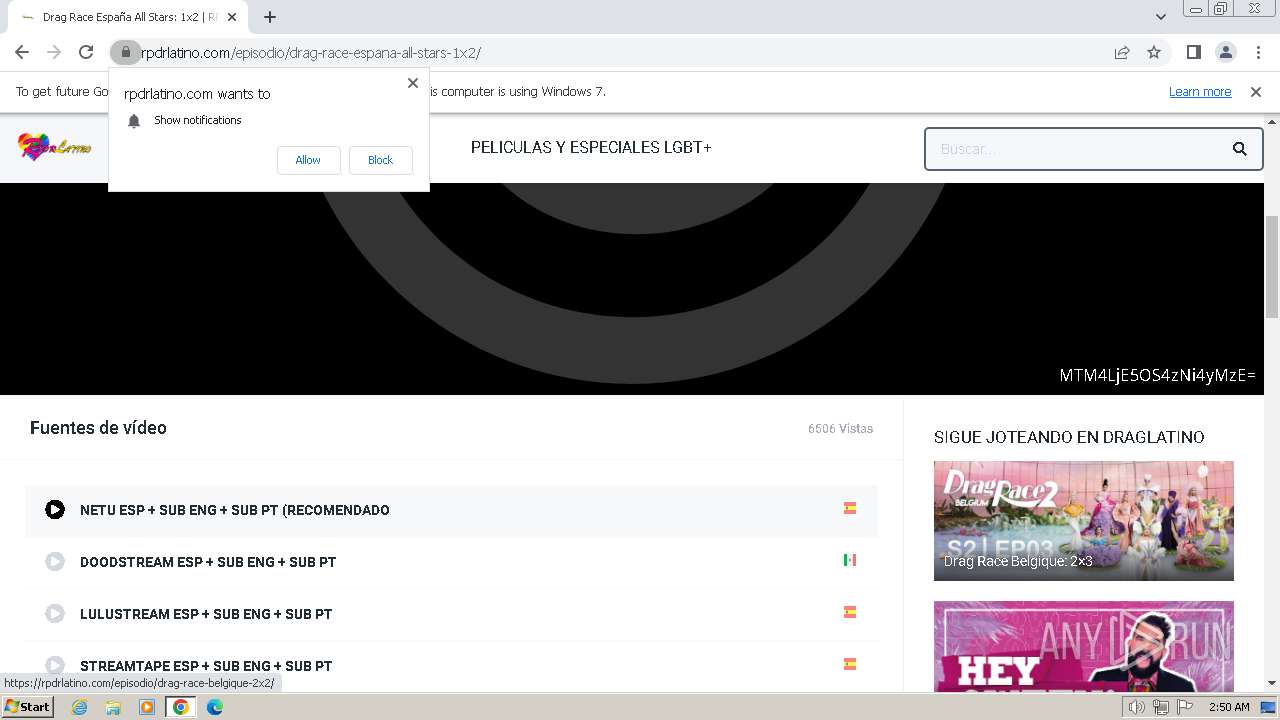Select DOODSTREAM ESP source play icon

coord(55,562)
